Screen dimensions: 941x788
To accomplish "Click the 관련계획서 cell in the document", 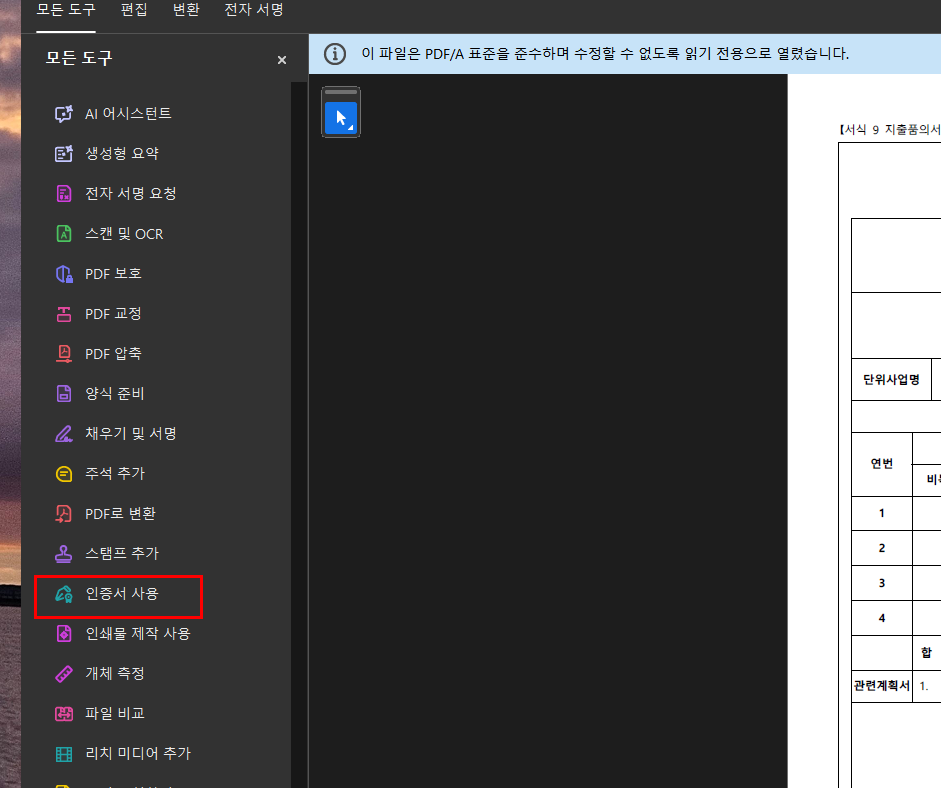I will click(x=882, y=686).
